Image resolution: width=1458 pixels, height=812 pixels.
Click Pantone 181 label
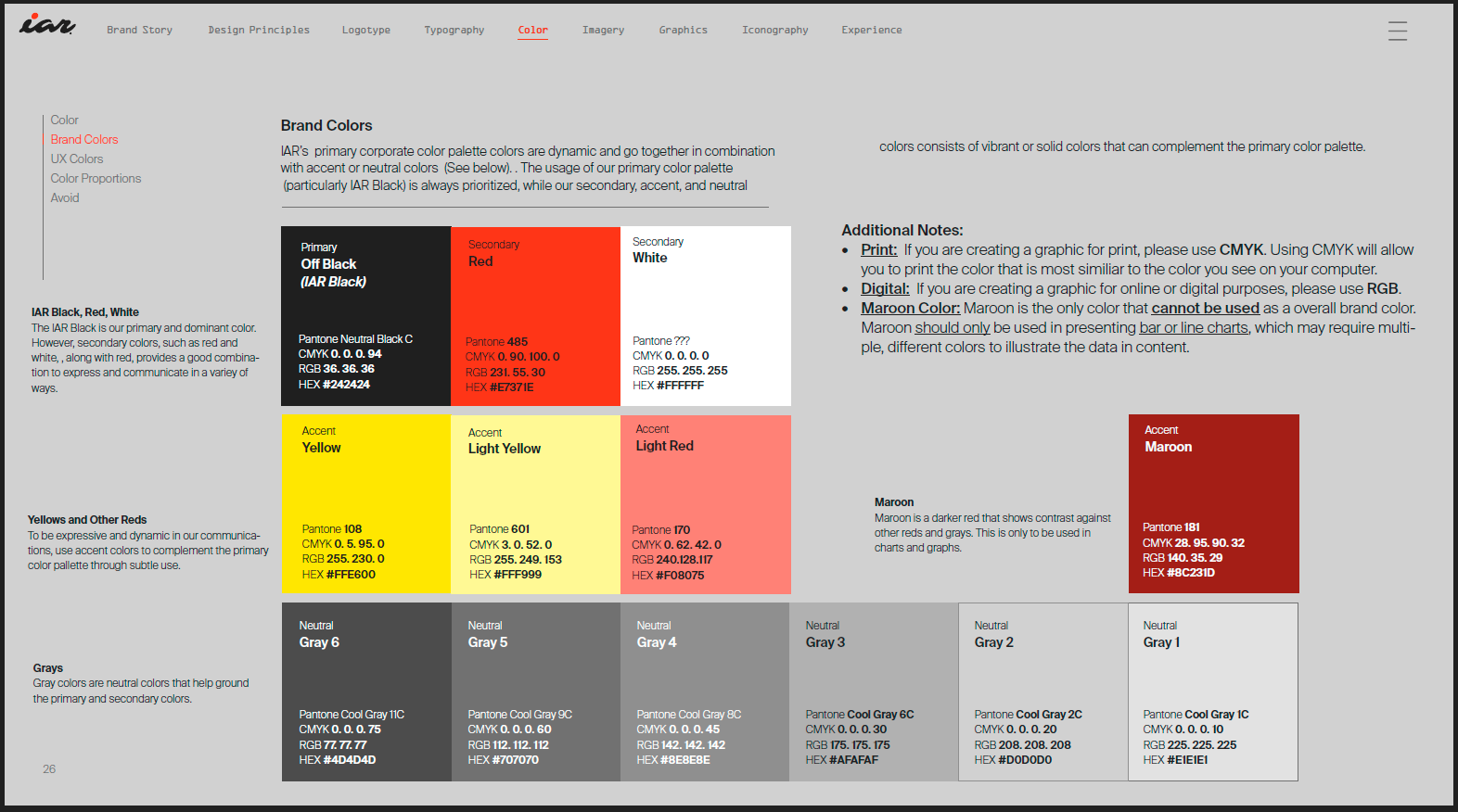click(x=1170, y=527)
